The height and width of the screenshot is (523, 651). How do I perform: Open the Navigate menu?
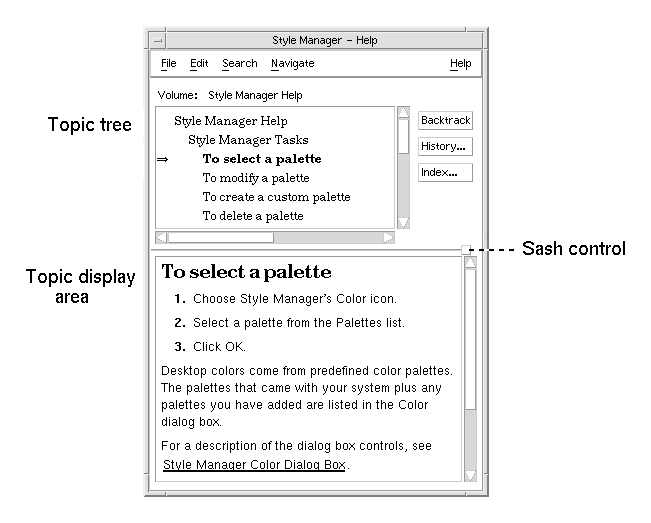292,64
